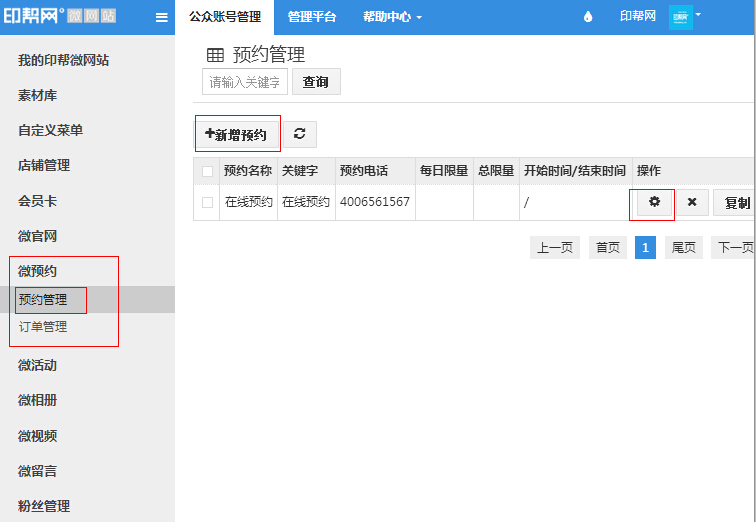This screenshot has height=522, width=756.
Task: Open the user account dropdown arrow
Action: (698, 15)
